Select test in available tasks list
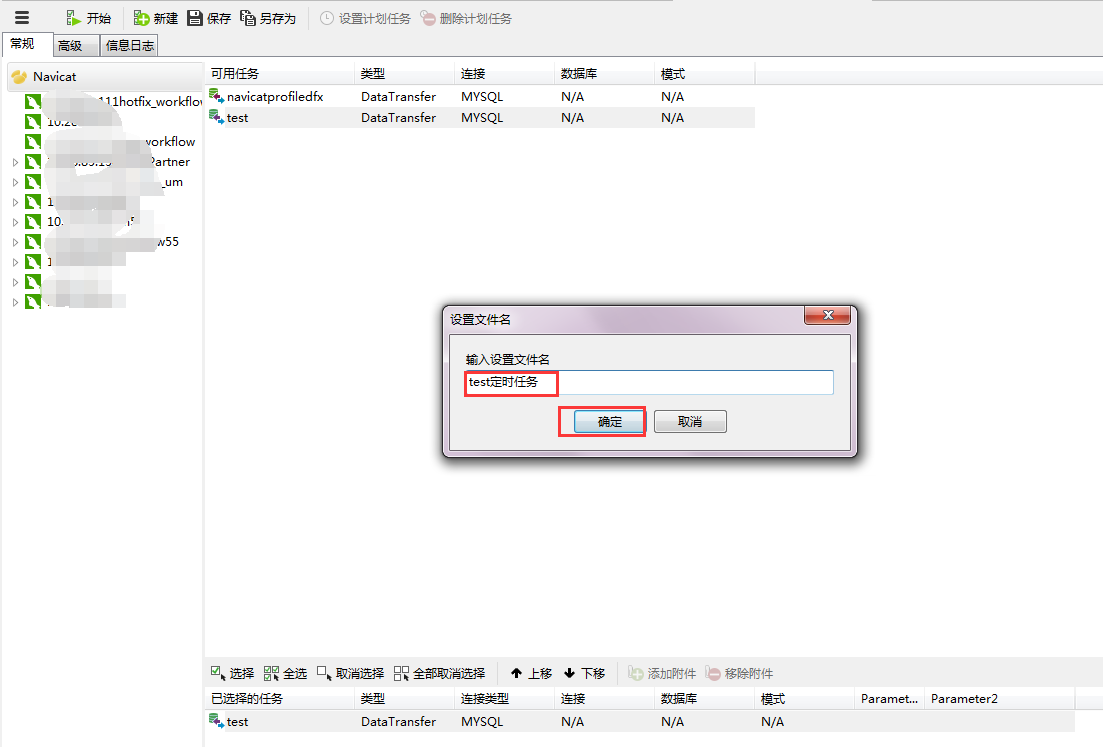Screen dimensions: 1103x747 click(x=480, y=117)
